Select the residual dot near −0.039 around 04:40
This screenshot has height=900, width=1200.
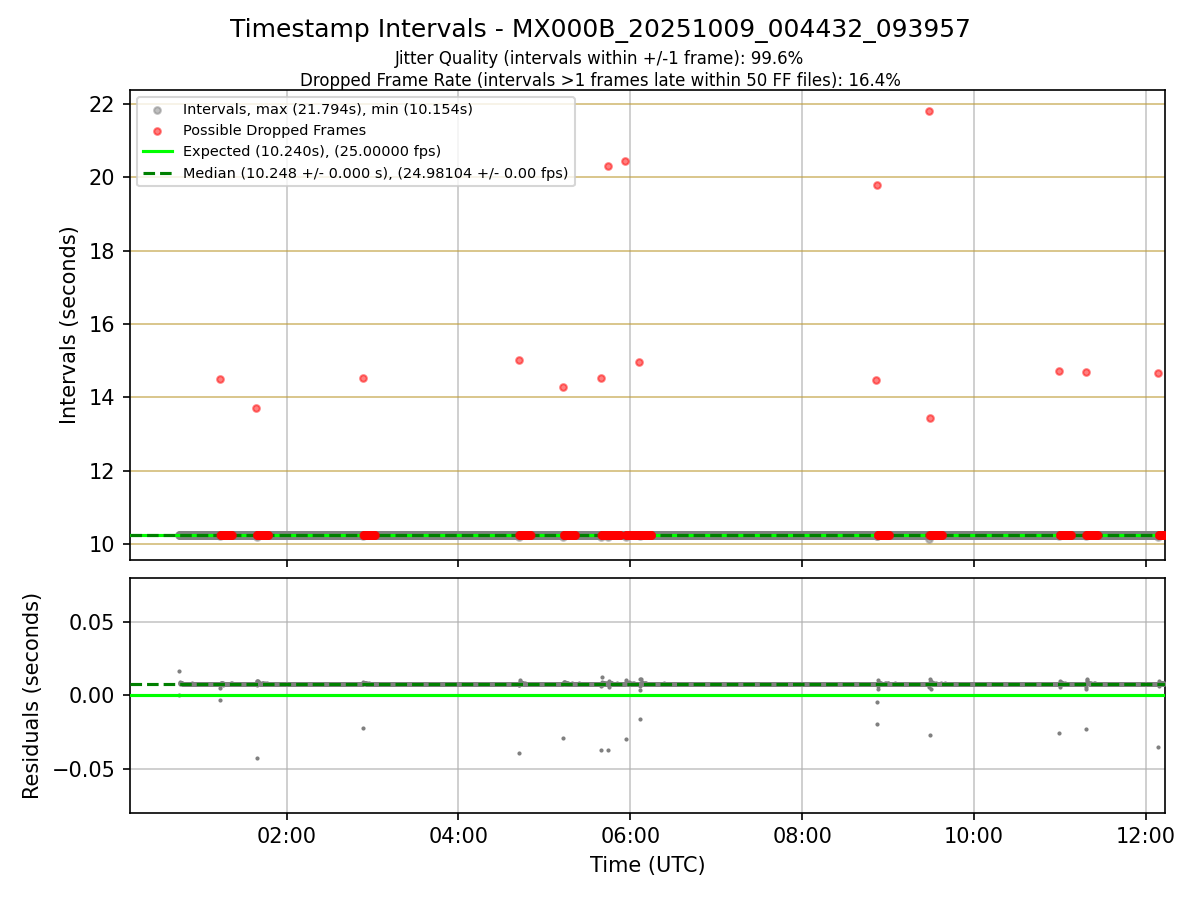[x=519, y=753]
